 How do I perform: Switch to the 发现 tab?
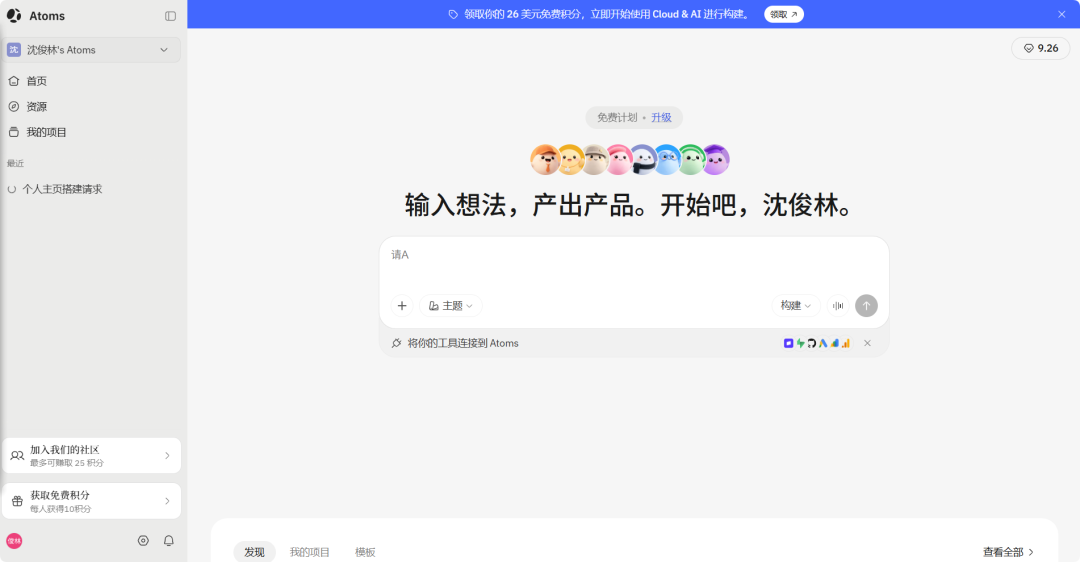[254, 552]
